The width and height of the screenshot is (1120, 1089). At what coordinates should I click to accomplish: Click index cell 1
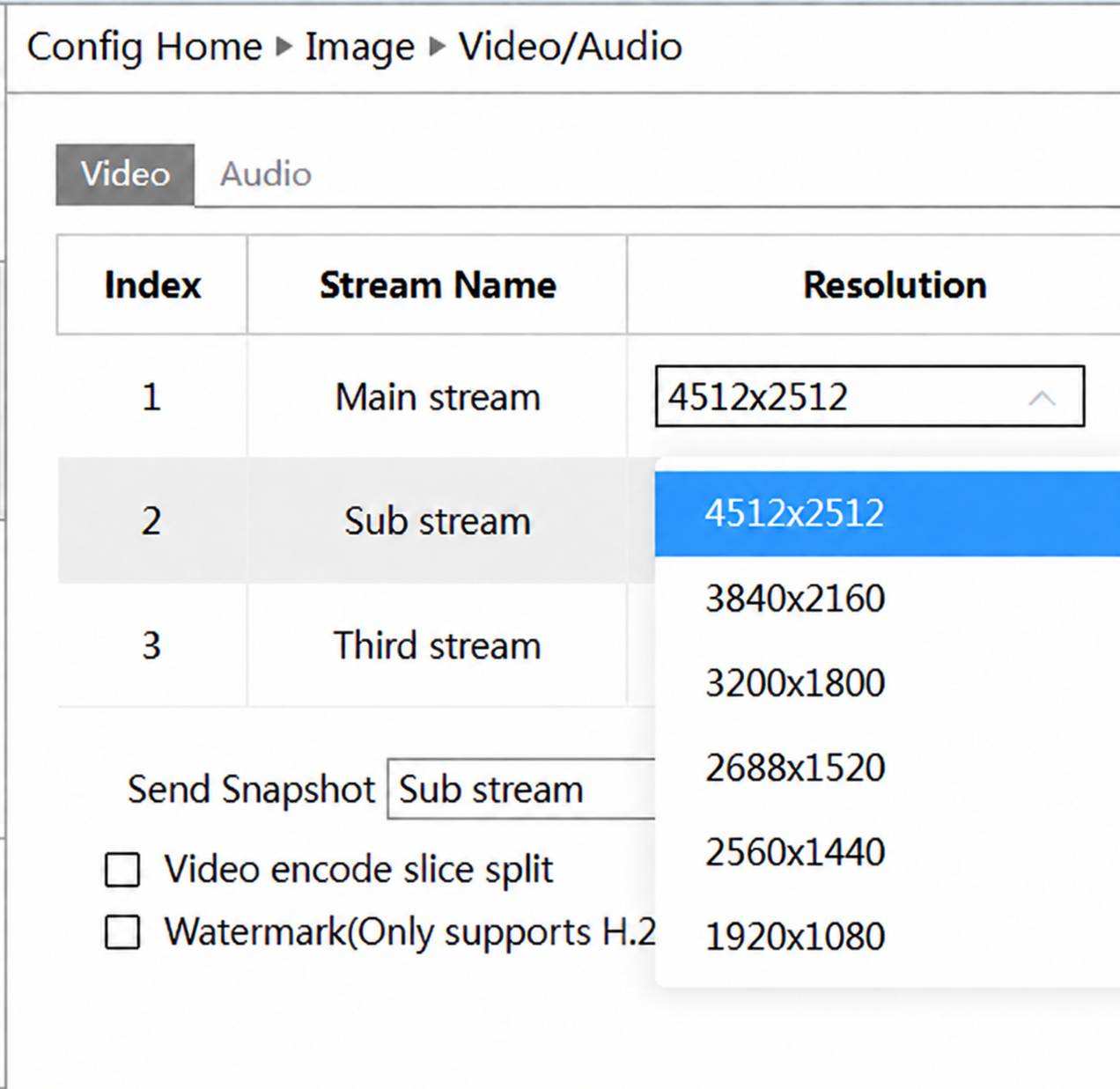(151, 397)
